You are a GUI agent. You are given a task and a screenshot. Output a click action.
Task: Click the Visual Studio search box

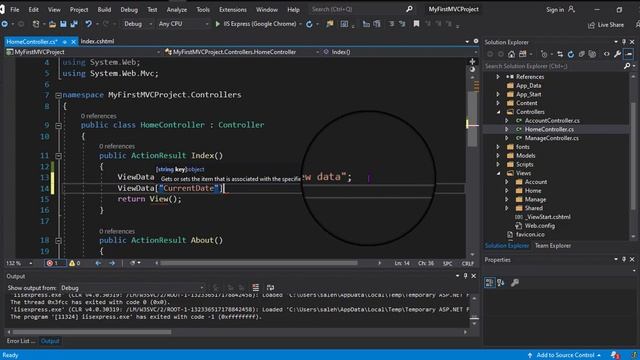362,9
